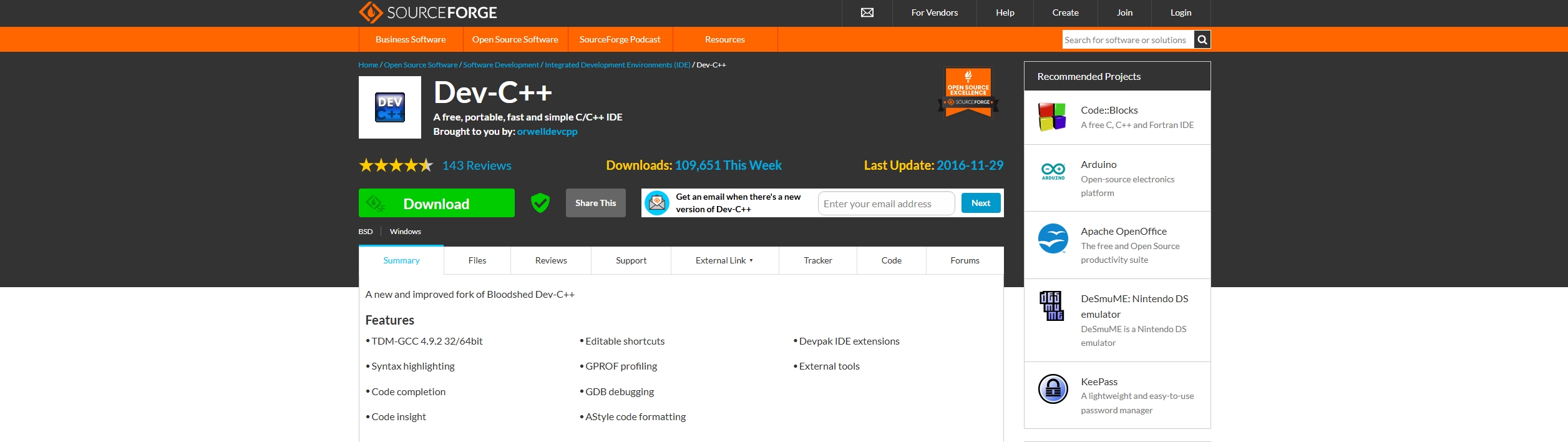Click the '109,651 This Week' downloads text

728,165
